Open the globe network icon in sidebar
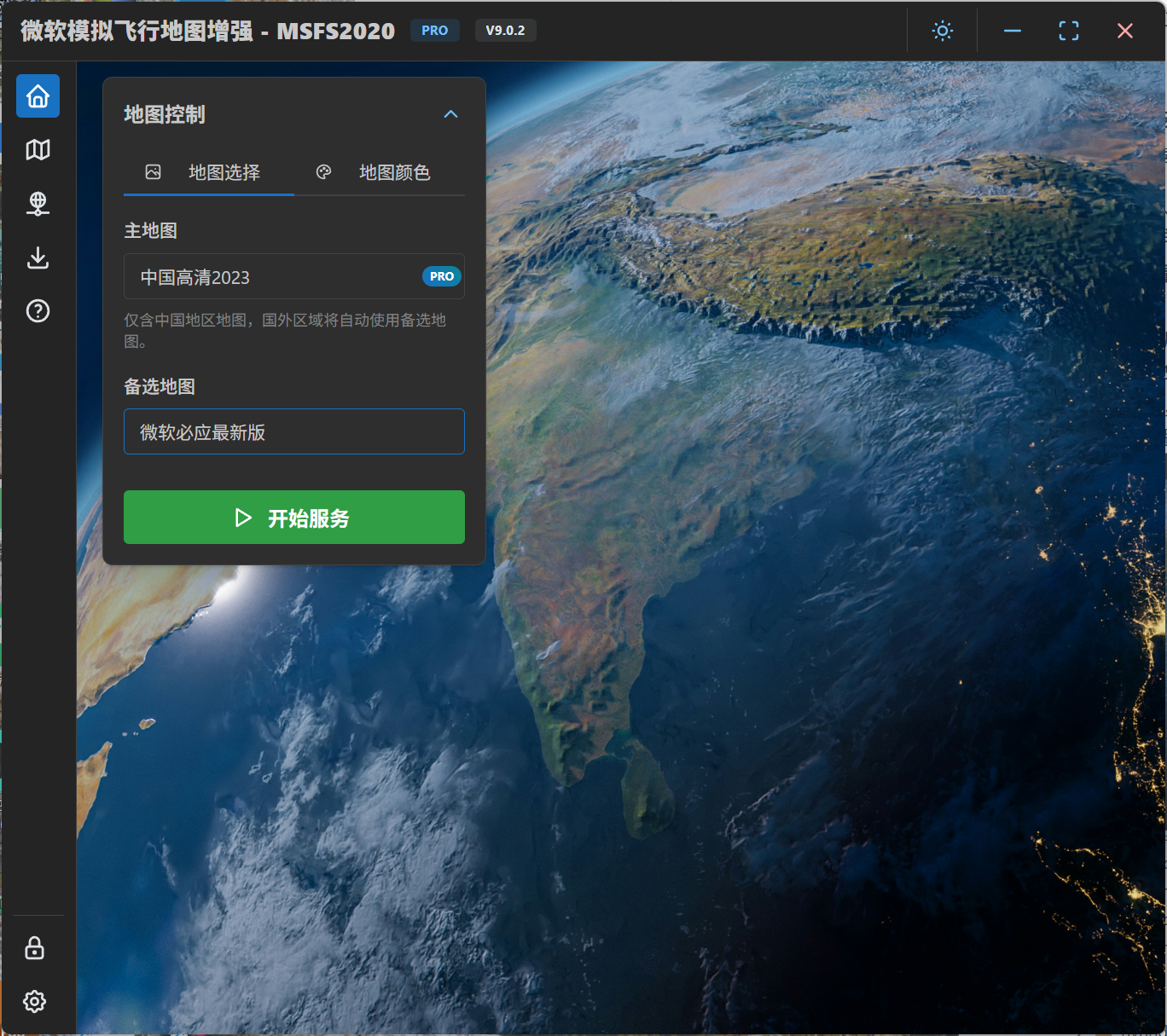 pyautogui.click(x=38, y=204)
